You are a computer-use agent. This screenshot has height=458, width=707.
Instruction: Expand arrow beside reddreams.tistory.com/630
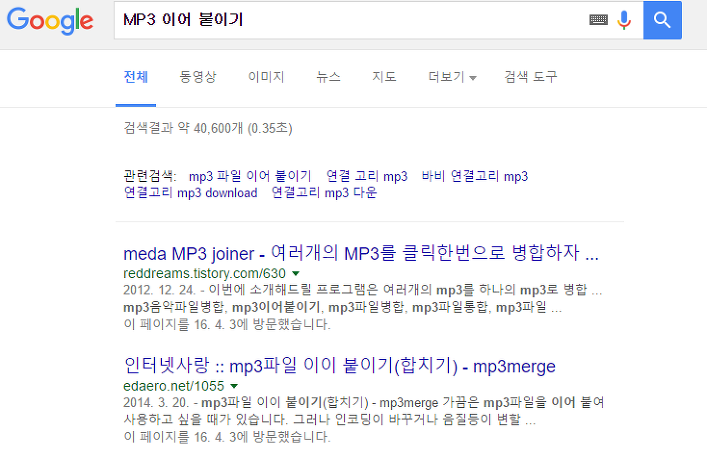(296, 273)
